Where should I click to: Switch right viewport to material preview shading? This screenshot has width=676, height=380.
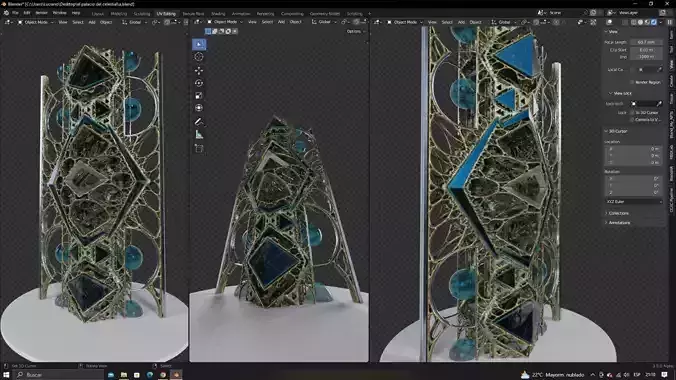click(647, 22)
